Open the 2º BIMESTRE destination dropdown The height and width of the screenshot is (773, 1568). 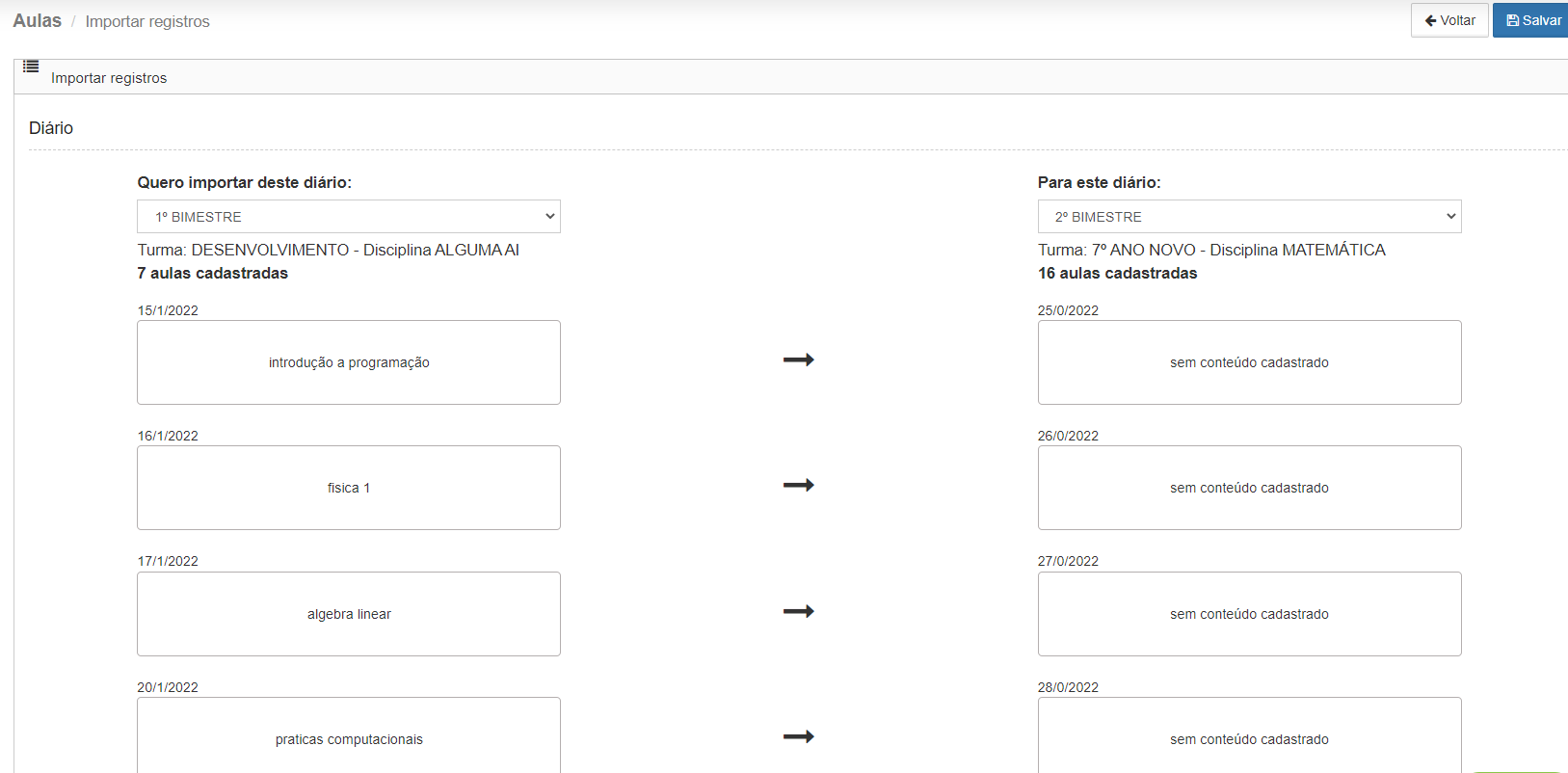pyautogui.click(x=1249, y=217)
